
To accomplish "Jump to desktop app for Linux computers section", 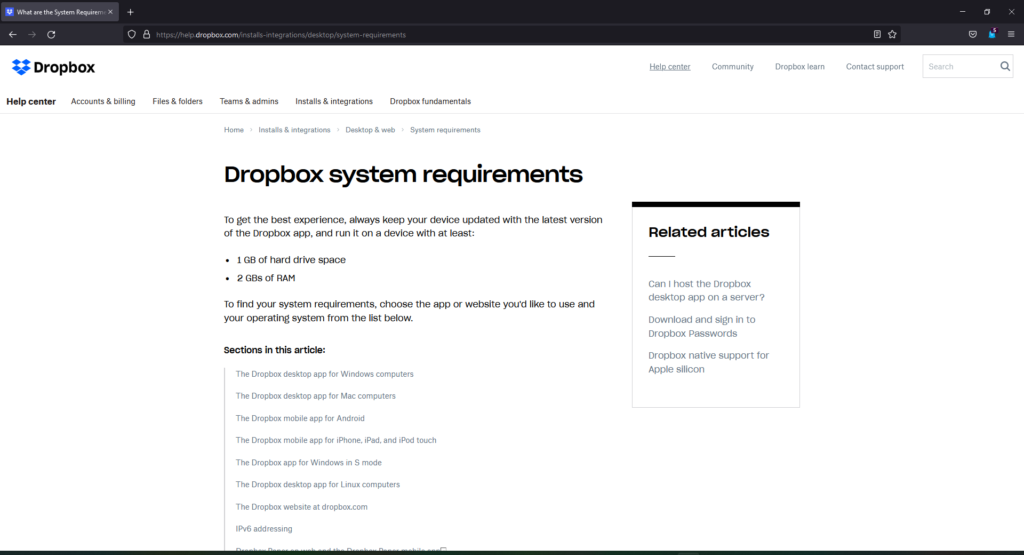I will point(317,484).
